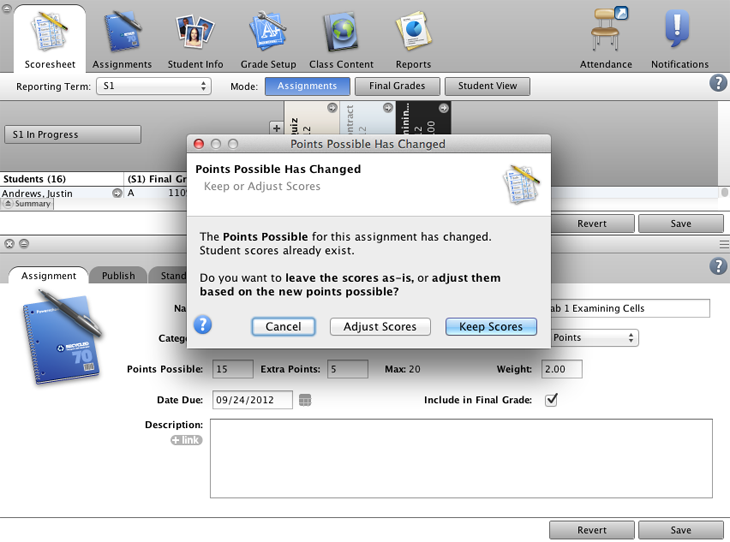Open the Assignments toolbar icon
This screenshot has height=542, width=730.
(x=122, y=37)
